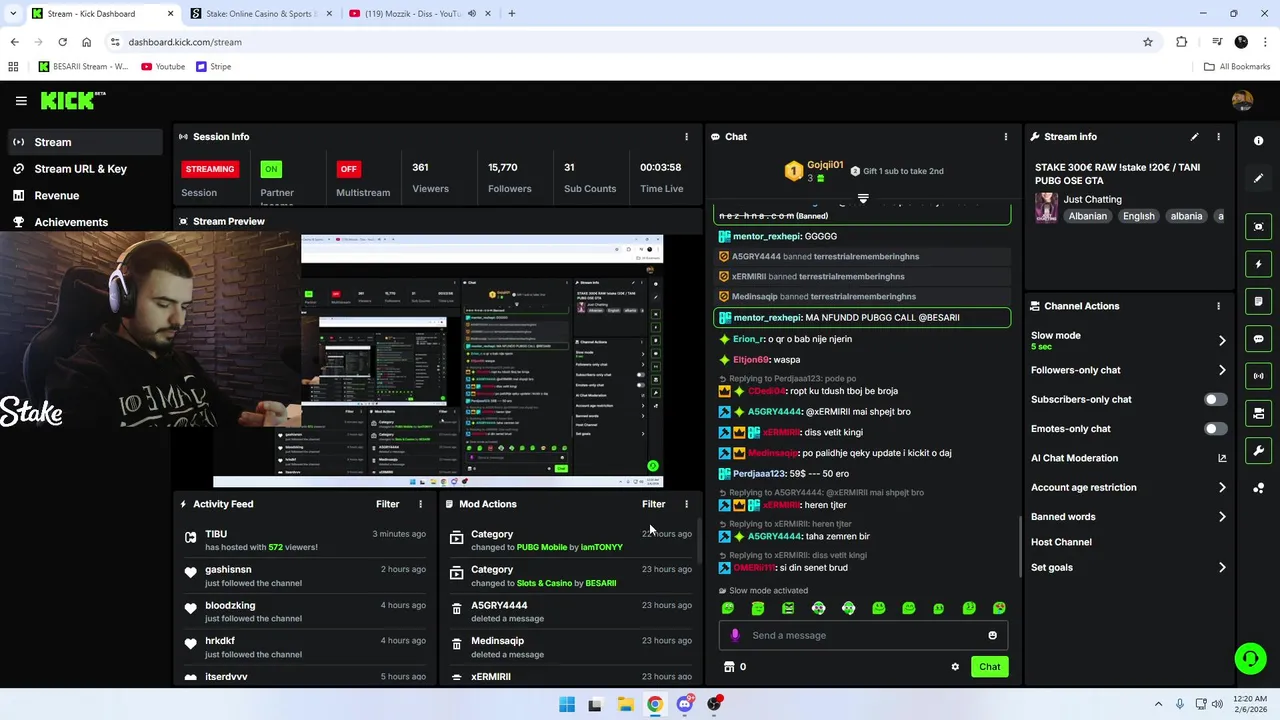Open the emoji picker in message box
Screen dimensions: 1280x720
[x=992, y=635]
